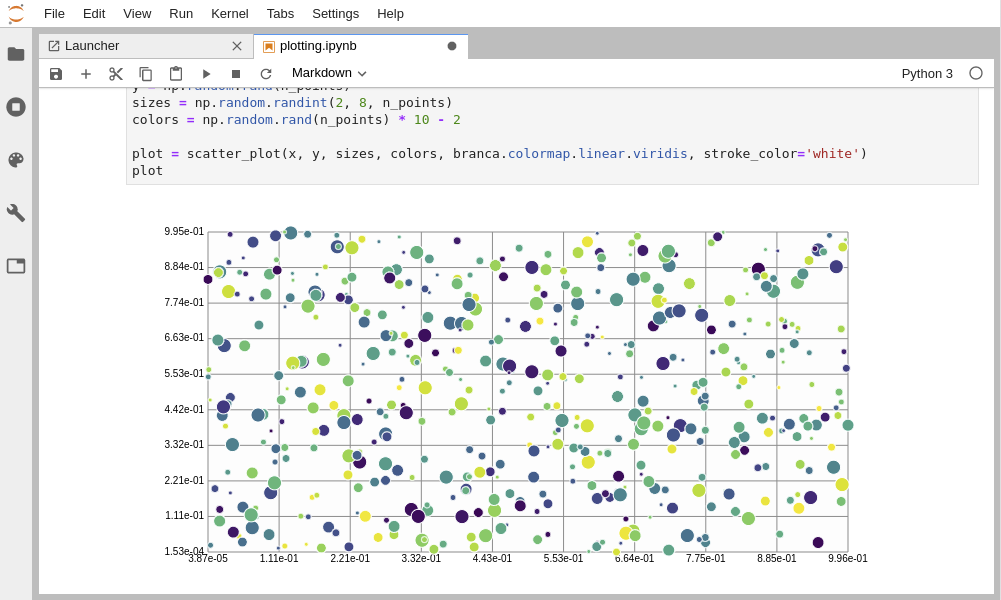The height and width of the screenshot is (600, 1001).
Task: Restart the kernel with refresh icon
Action: (x=266, y=74)
